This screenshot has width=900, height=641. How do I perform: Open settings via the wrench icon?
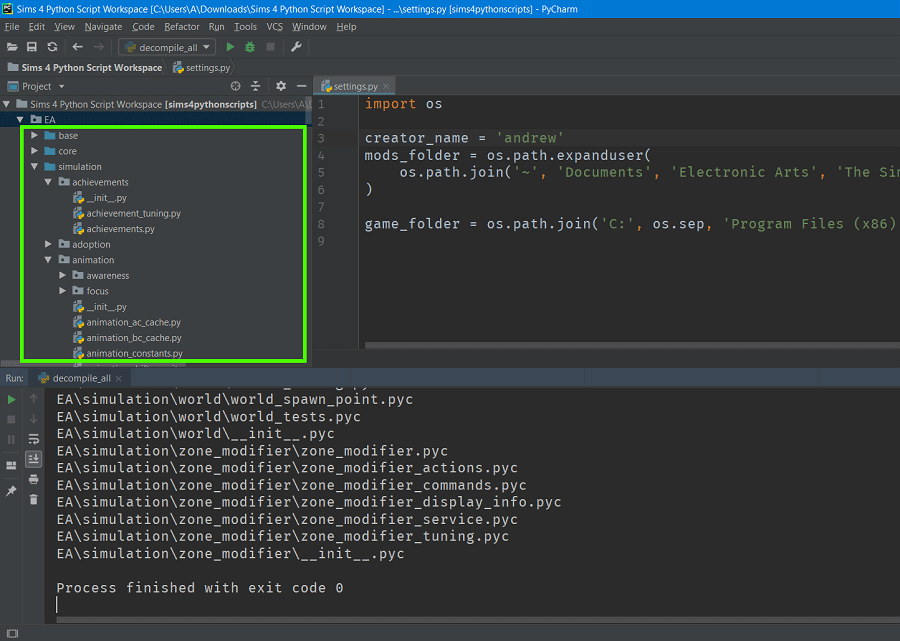[296, 47]
